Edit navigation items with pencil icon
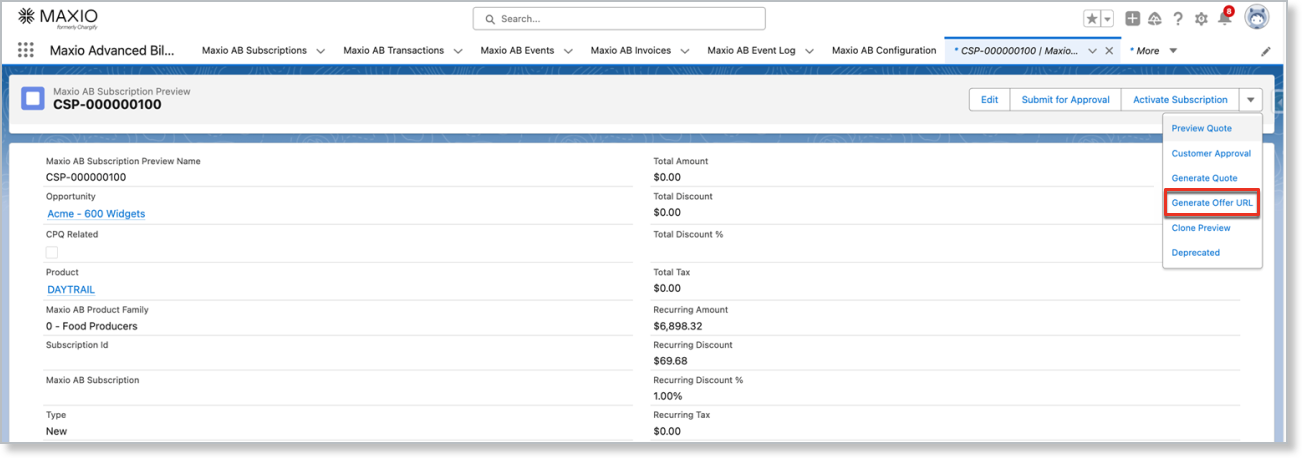 pyautogui.click(x=1266, y=51)
